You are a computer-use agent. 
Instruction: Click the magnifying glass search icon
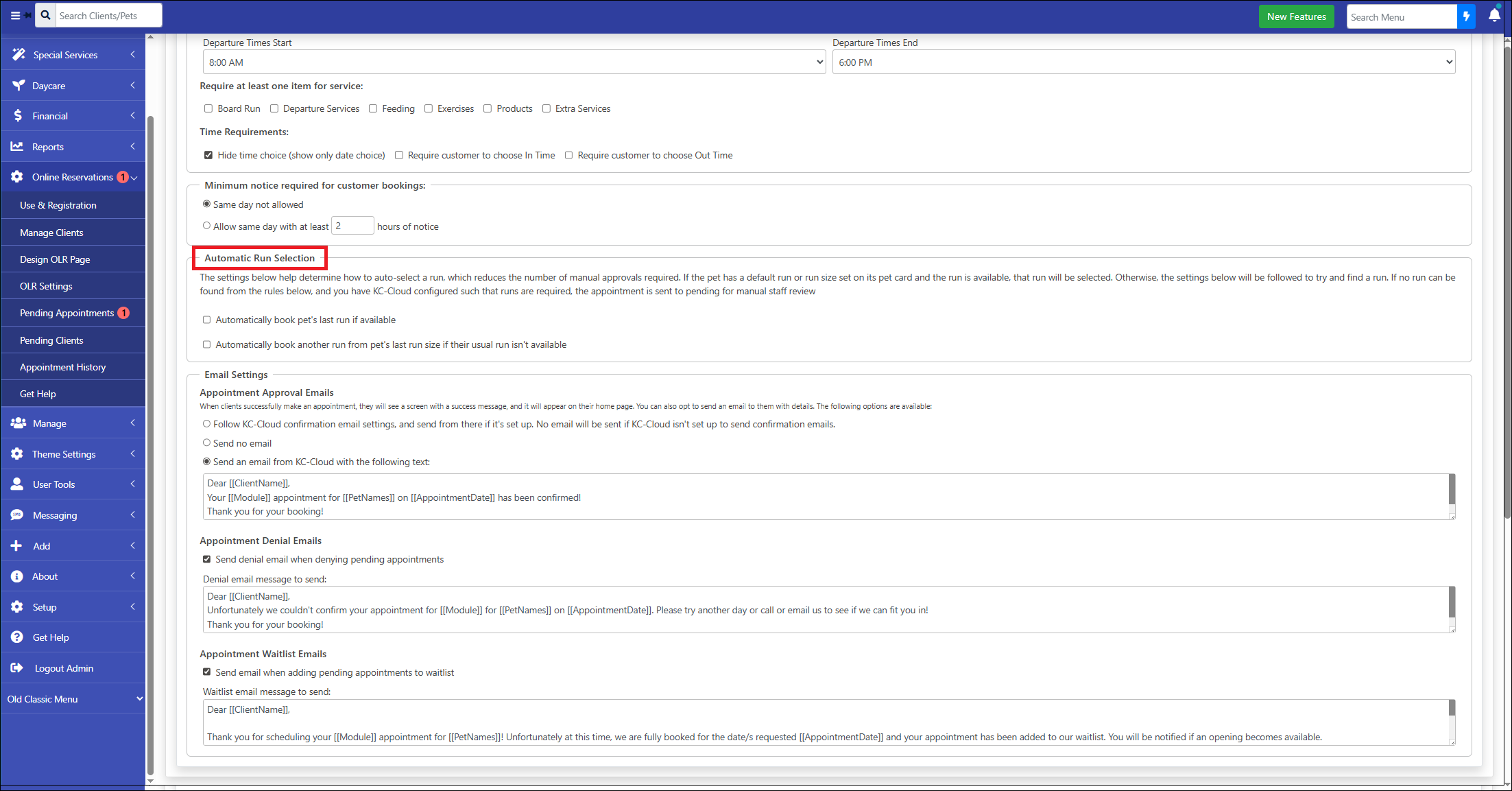click(x=45, y=15)
